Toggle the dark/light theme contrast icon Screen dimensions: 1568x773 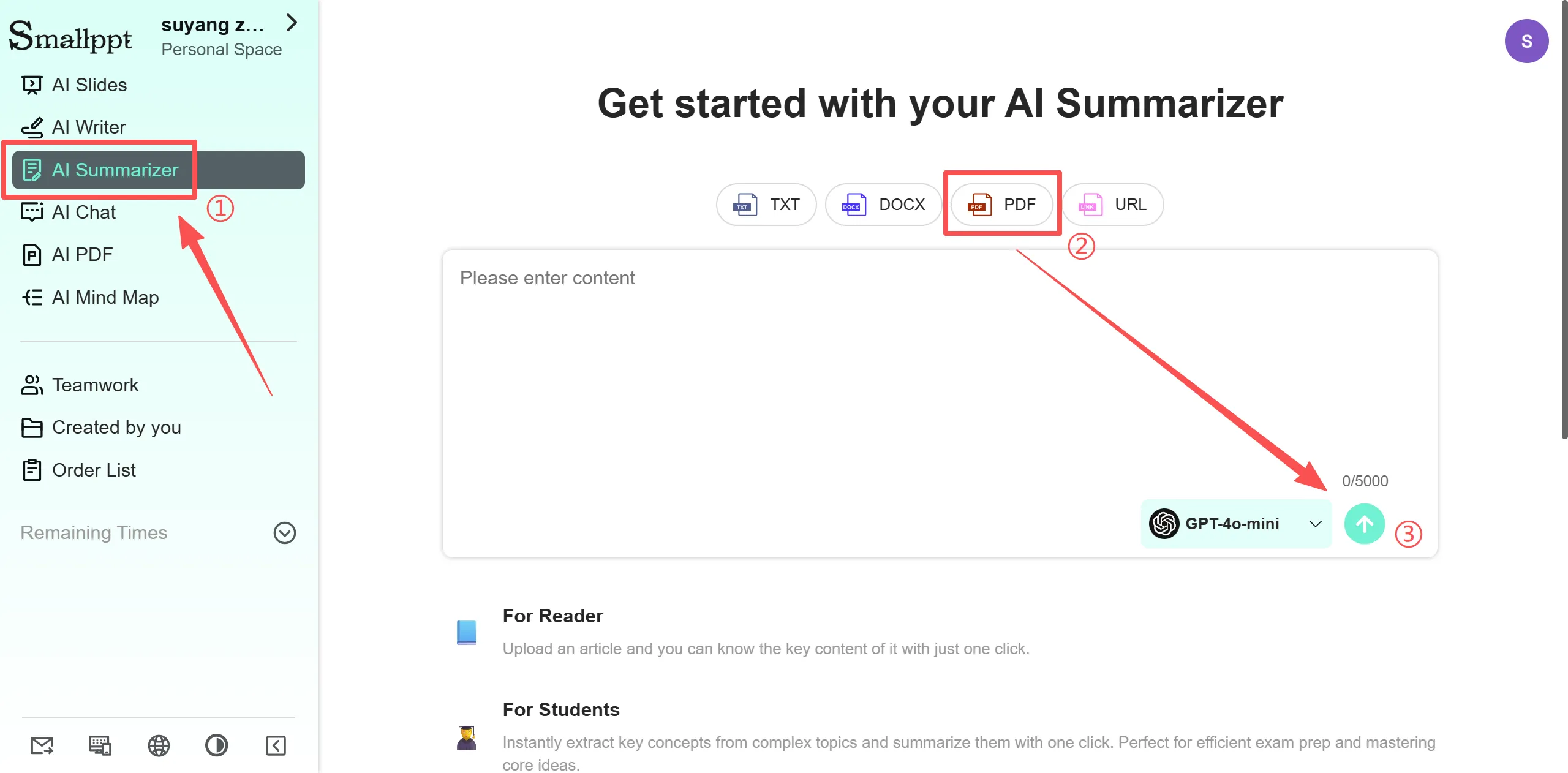(x=216, y=745)
